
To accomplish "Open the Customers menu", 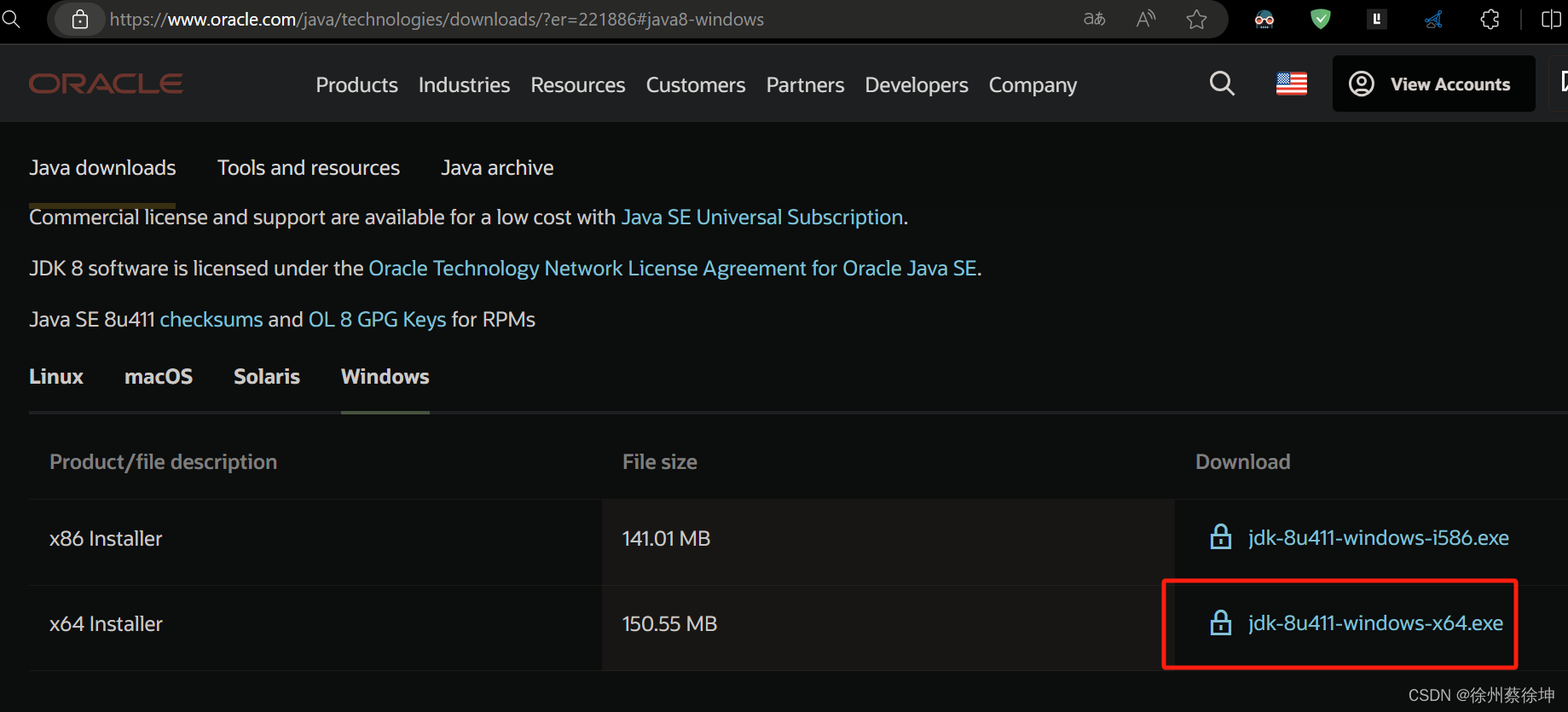I will pyautogui.click(x=696, y=85).
